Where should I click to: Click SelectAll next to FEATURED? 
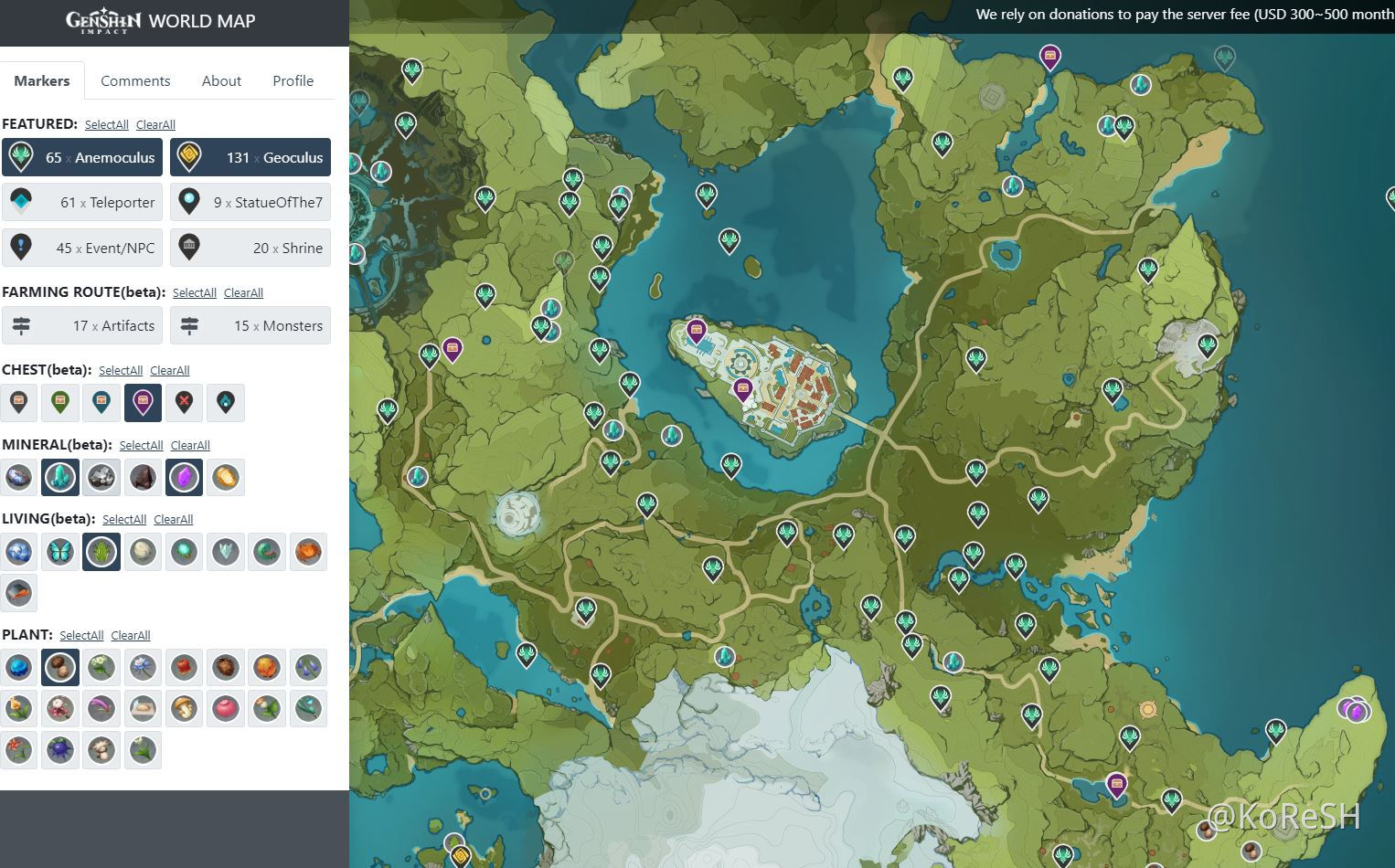coord(106,125)
